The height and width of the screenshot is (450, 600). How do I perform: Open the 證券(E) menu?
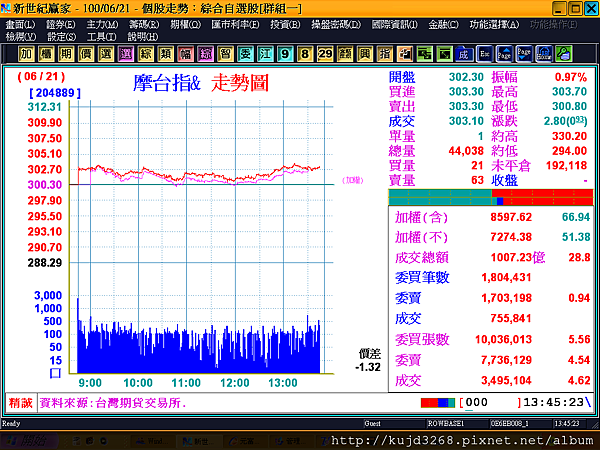click(60, 25)
